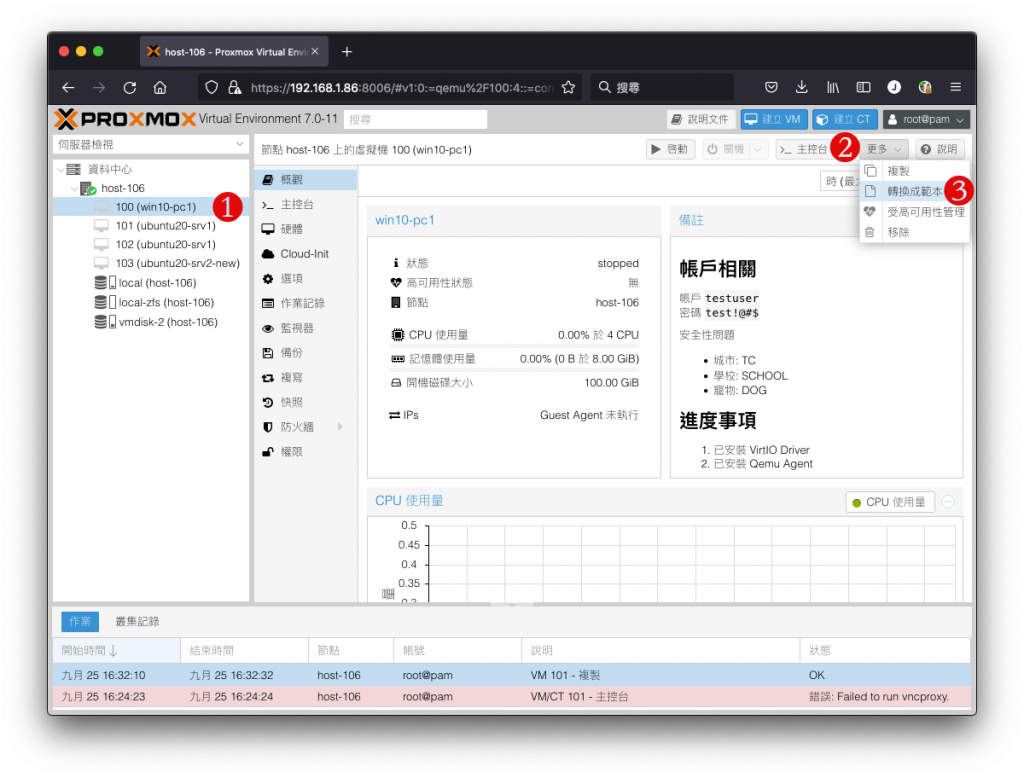Open the 快照 snapshots tab
The width and height of the screenshot is (1024, 778).
click(305, 403)
